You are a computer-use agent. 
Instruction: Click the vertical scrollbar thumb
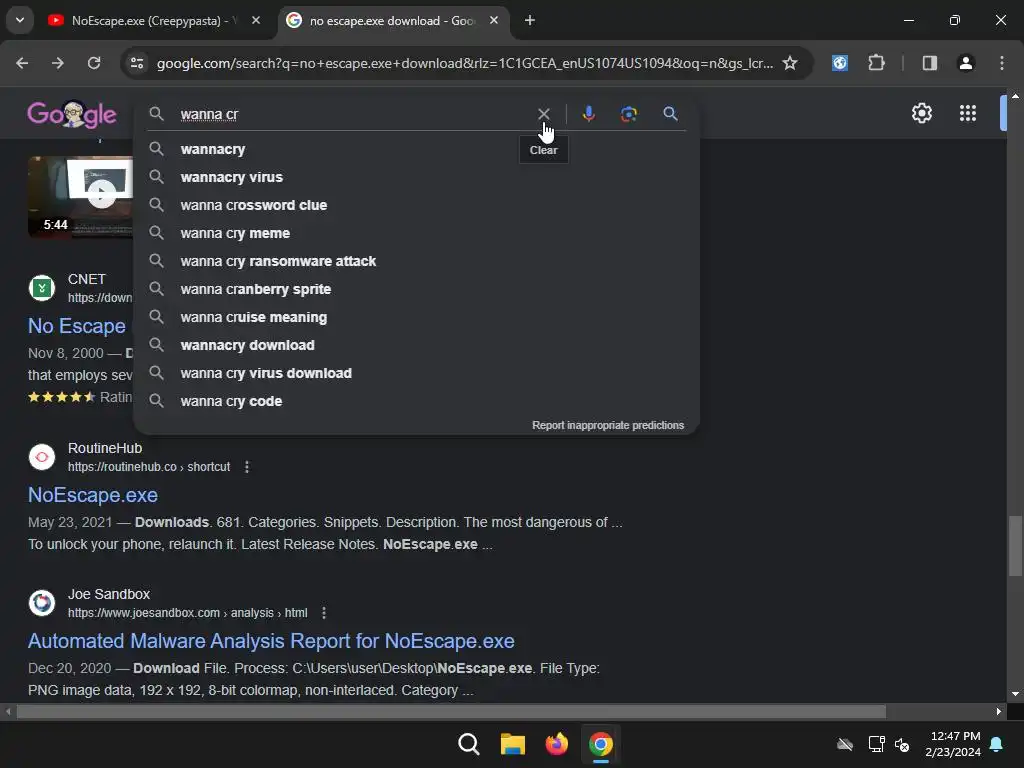coord(1015,546)
